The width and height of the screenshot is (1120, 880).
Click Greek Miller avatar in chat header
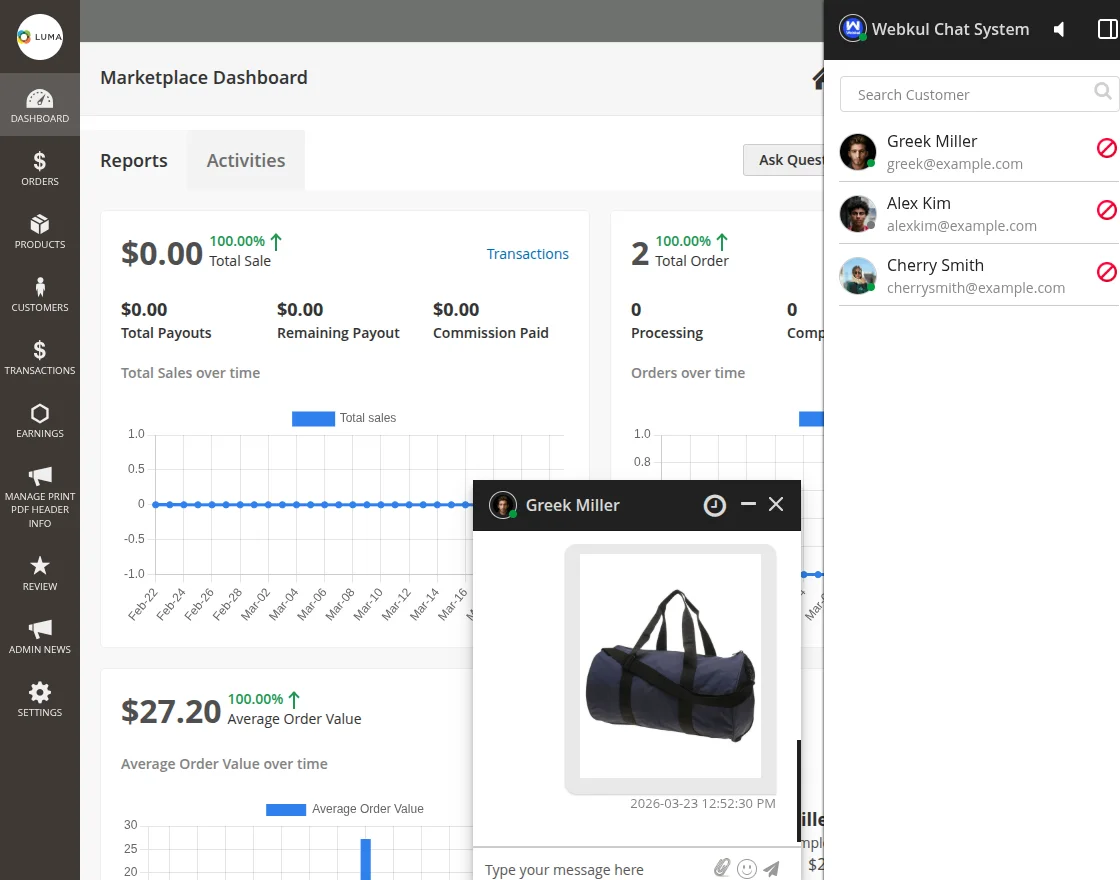(503, 505)
